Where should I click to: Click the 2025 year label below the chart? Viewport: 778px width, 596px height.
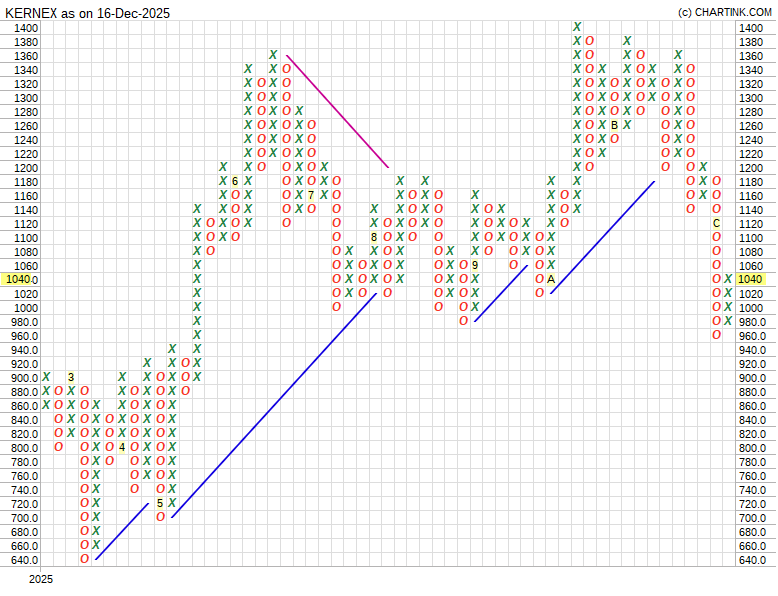tap(40, 579)
